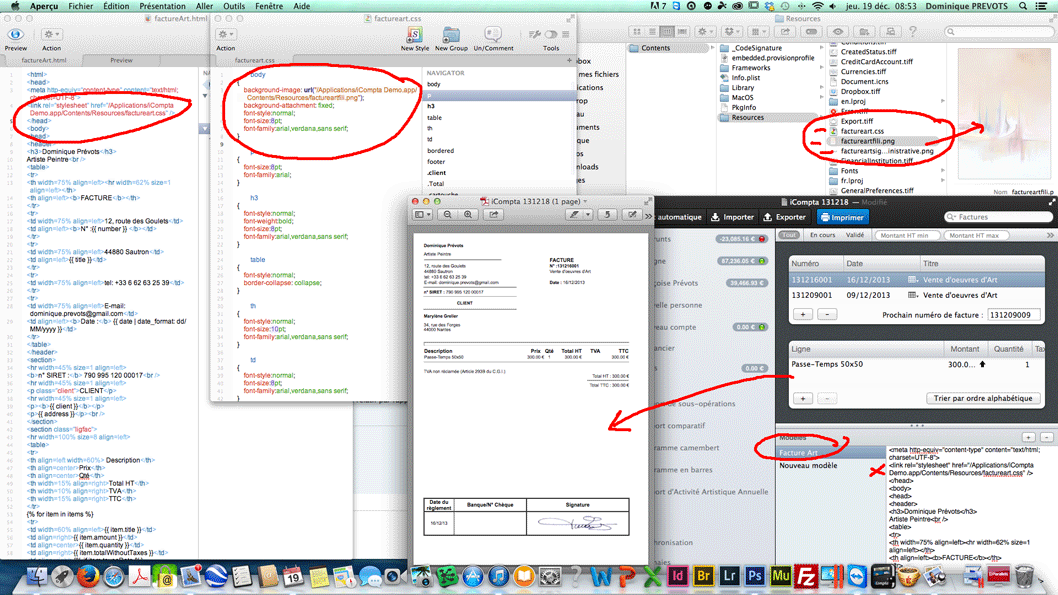Select .client in the CSS Navigator
Screen dimensions: 1058x595
coord(437,173)
